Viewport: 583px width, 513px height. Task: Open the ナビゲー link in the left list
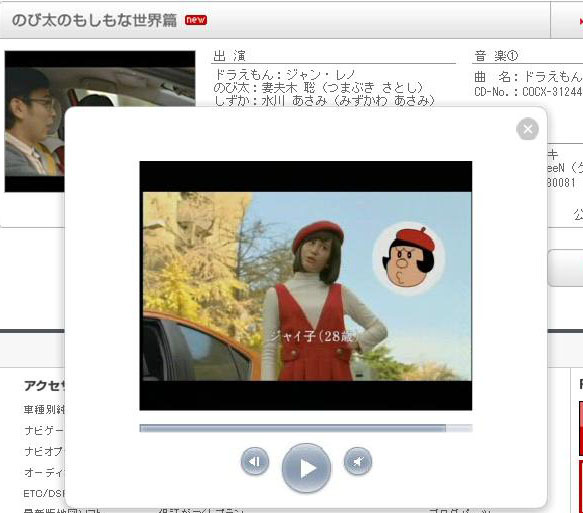(x=44, y=430)
